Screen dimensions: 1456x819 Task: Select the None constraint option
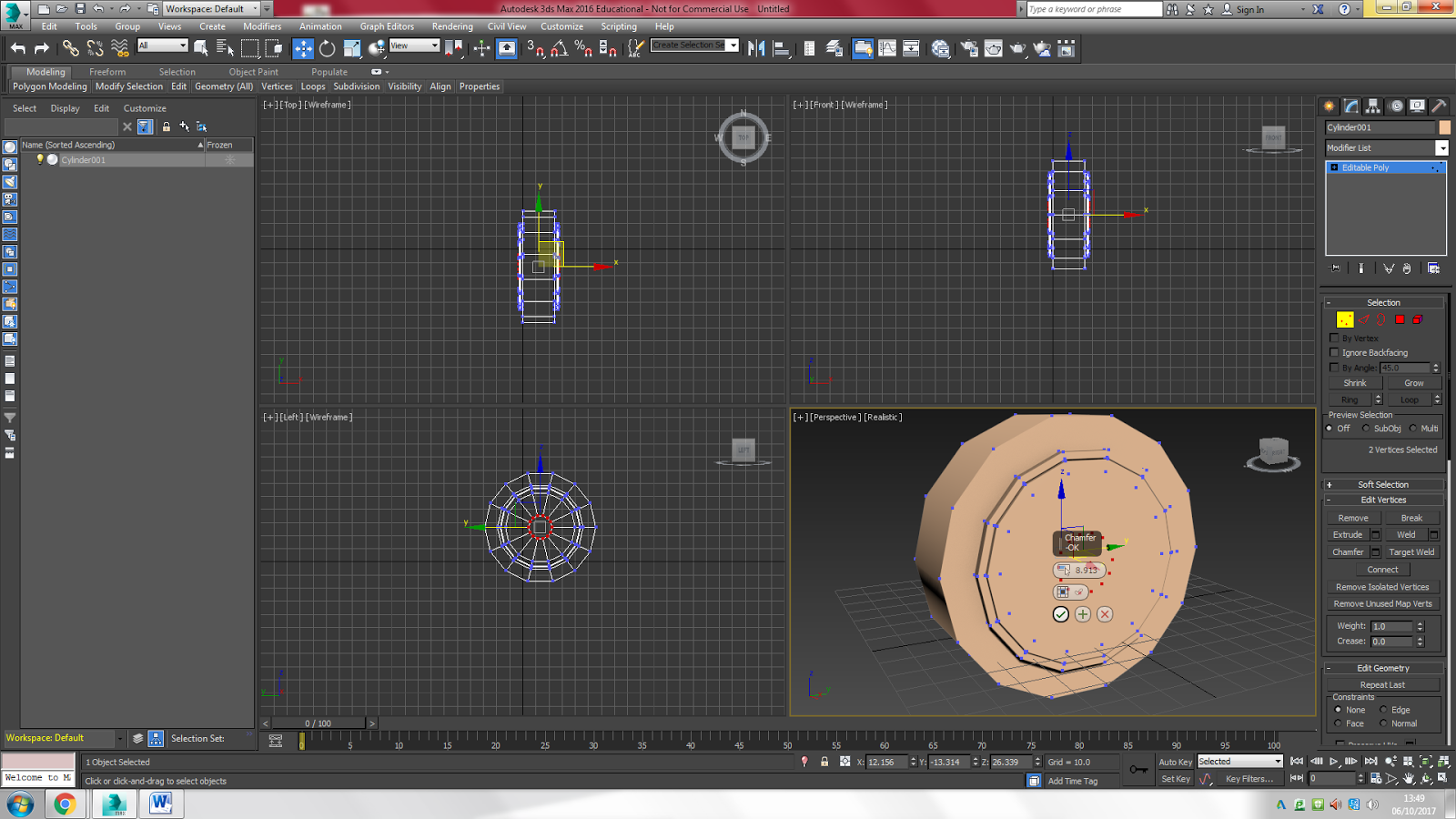[1338, 710]
